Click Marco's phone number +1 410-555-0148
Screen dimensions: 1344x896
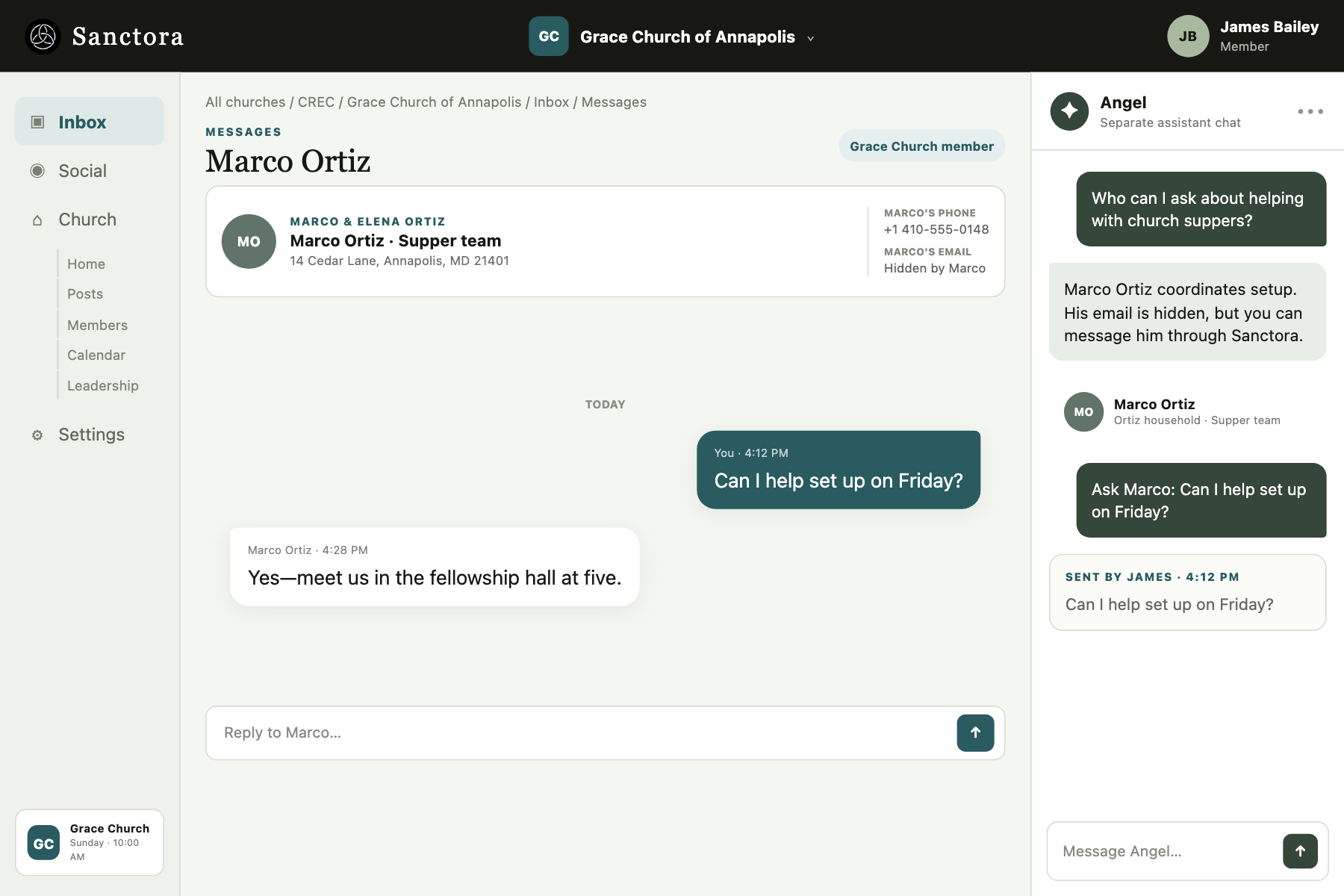click(x=936, y=230)
